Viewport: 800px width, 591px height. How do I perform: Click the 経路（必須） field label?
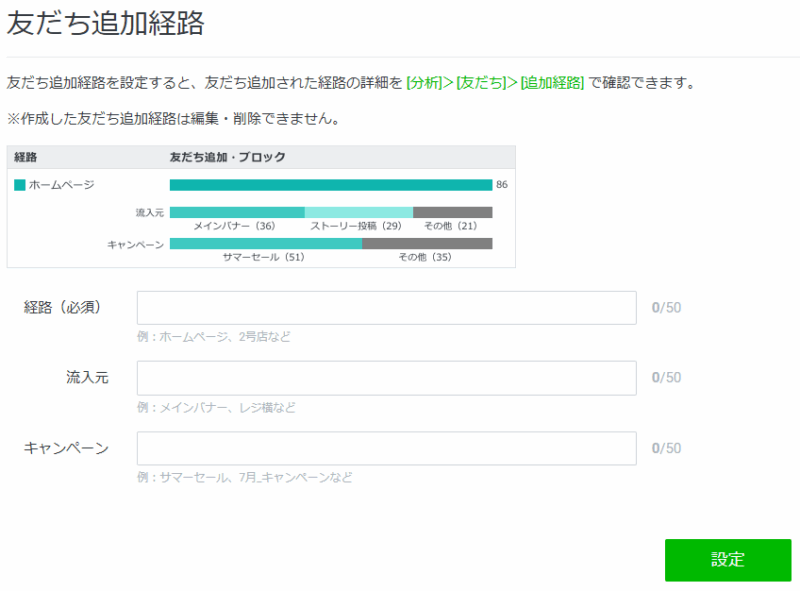click(62, 307)
